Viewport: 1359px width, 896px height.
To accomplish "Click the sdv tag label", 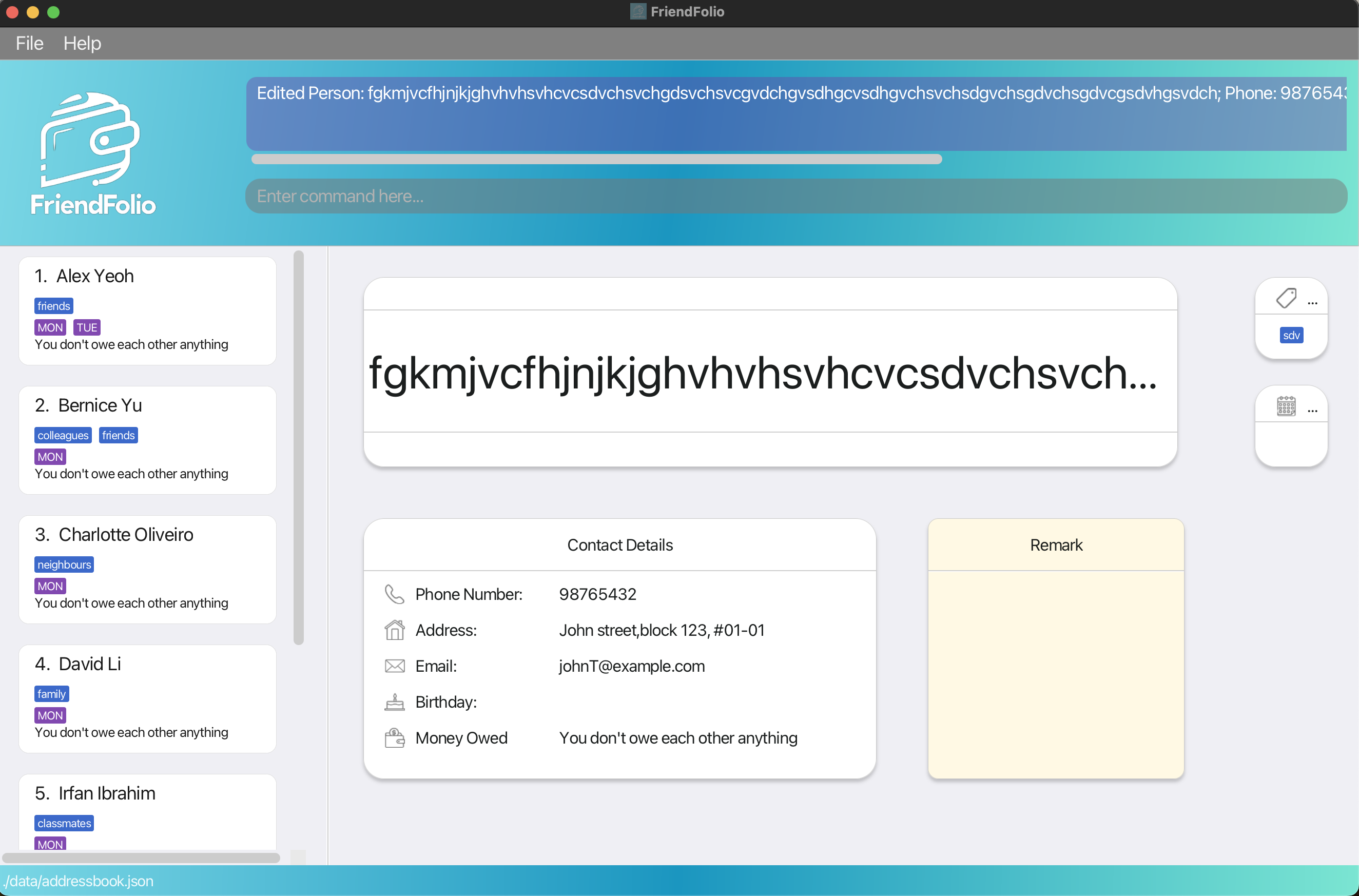I will (x=1291, y=336).
